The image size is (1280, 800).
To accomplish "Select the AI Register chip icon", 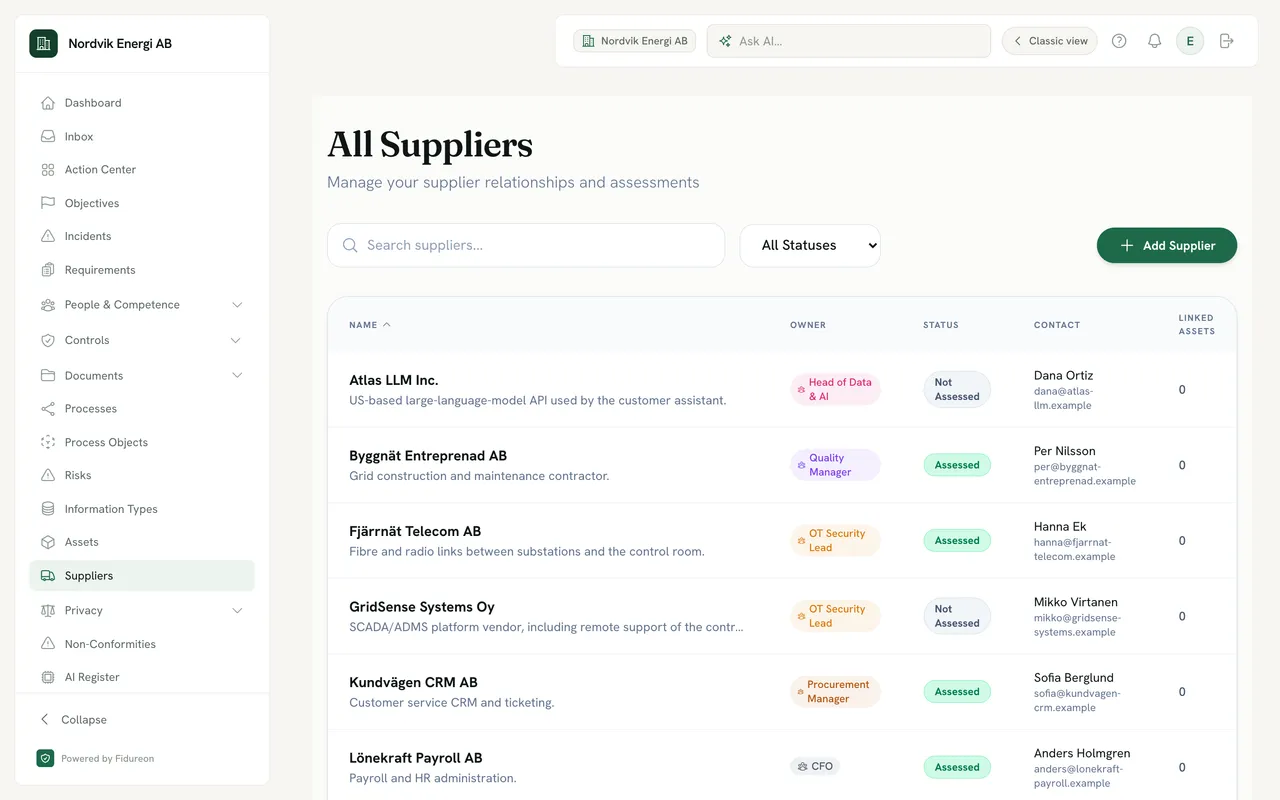I will point(47,677).
